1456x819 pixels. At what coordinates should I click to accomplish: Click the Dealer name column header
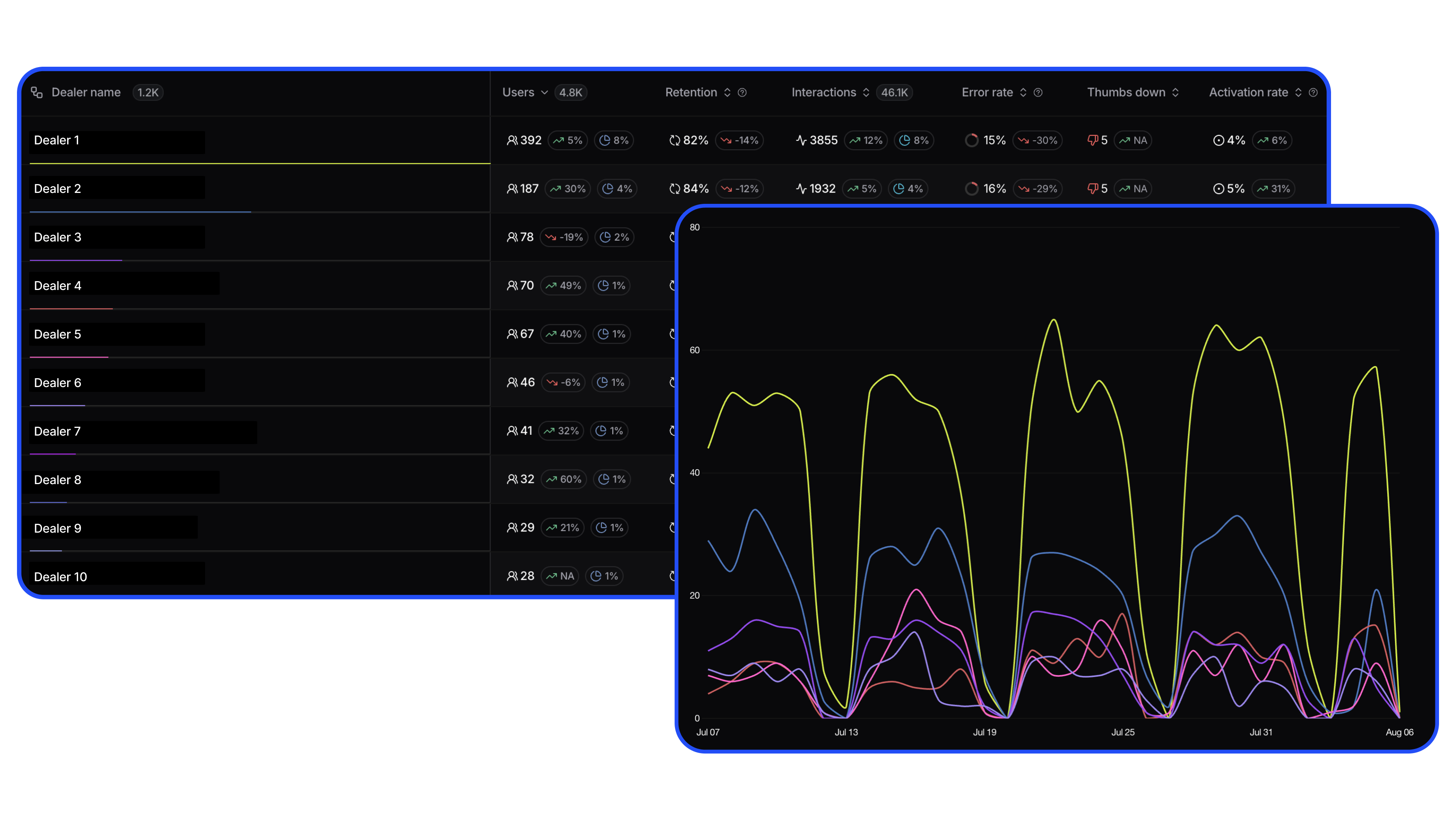(x=86, y=92)
